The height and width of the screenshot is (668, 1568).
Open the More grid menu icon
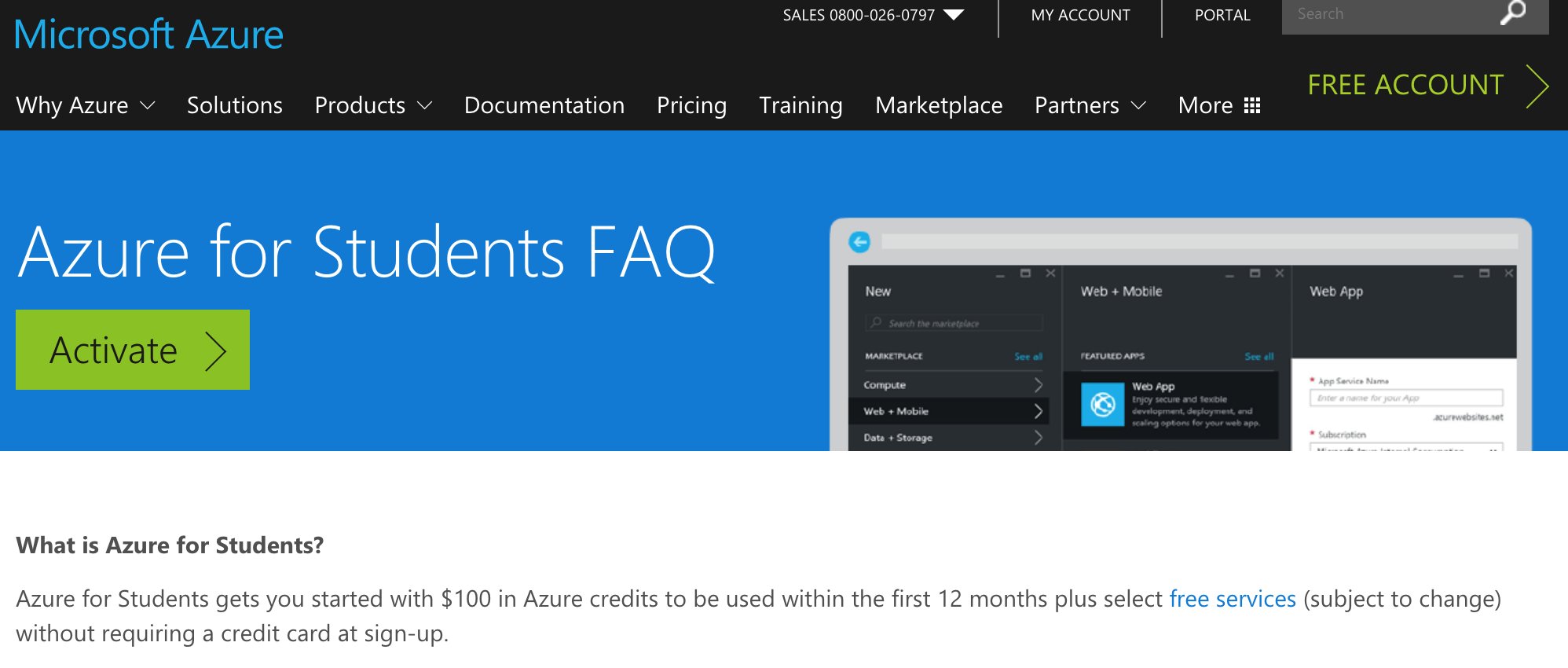(x=1252, y=105)
